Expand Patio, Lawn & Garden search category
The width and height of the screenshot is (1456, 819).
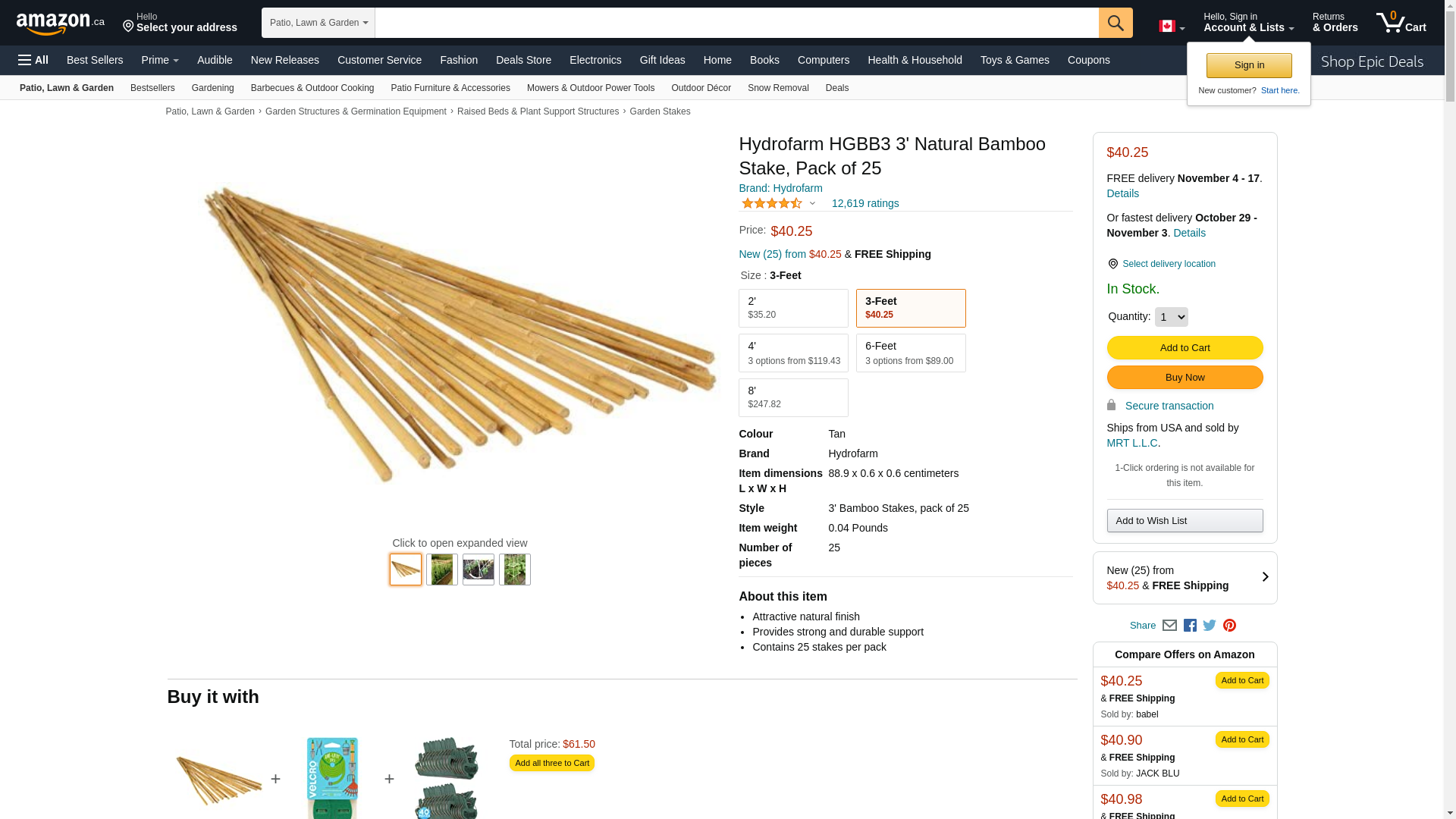pyautogui.click(x=318, y=23)
